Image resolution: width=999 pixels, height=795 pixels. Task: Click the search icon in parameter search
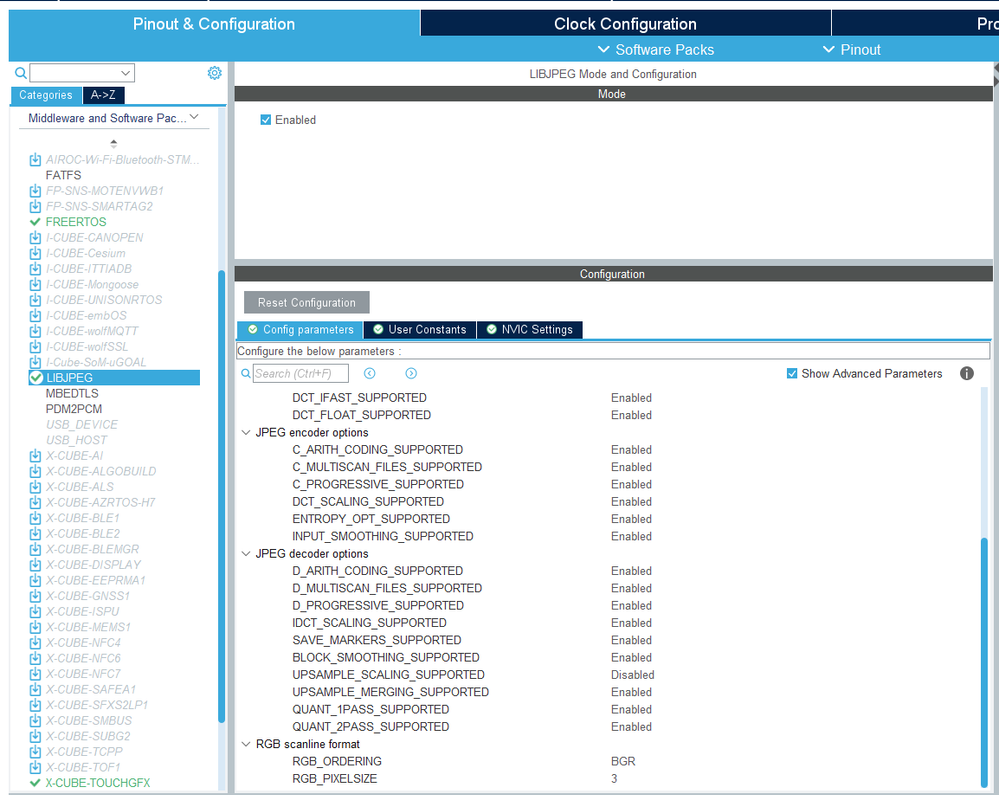click(x=245, y=373)
